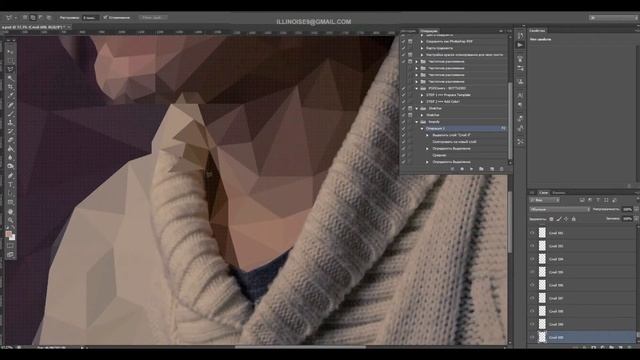Image resolution: width=640 pixels, height=360 pixels.
Task: Click the Stop button in the Actions panel
Action: 452,169
